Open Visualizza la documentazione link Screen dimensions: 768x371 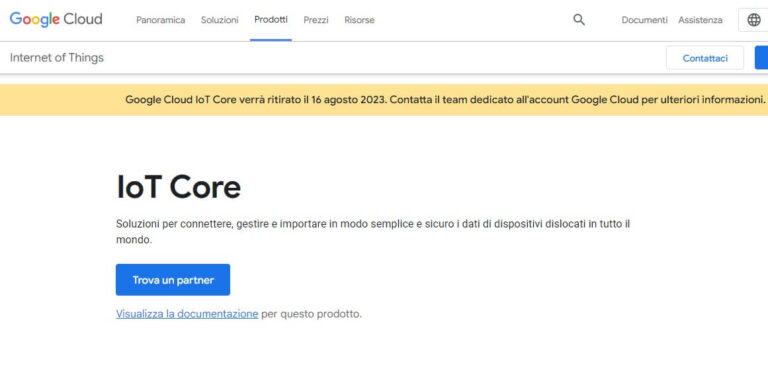(187, 314)
